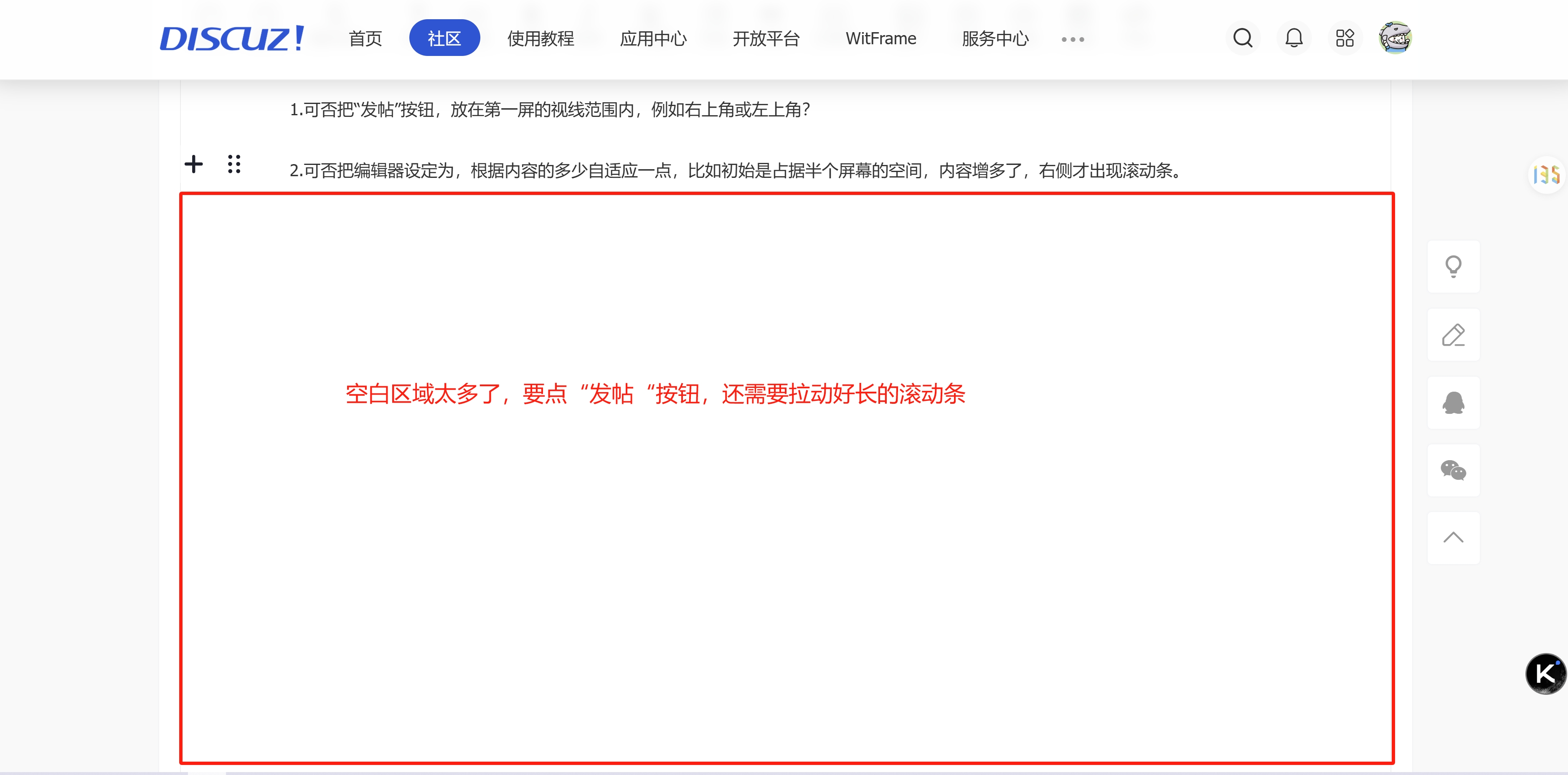This screenshot has height=775, width=1568.
Task: Open the WitFrame navigation link
Action: pyautogui.click(x=880, y=38)
